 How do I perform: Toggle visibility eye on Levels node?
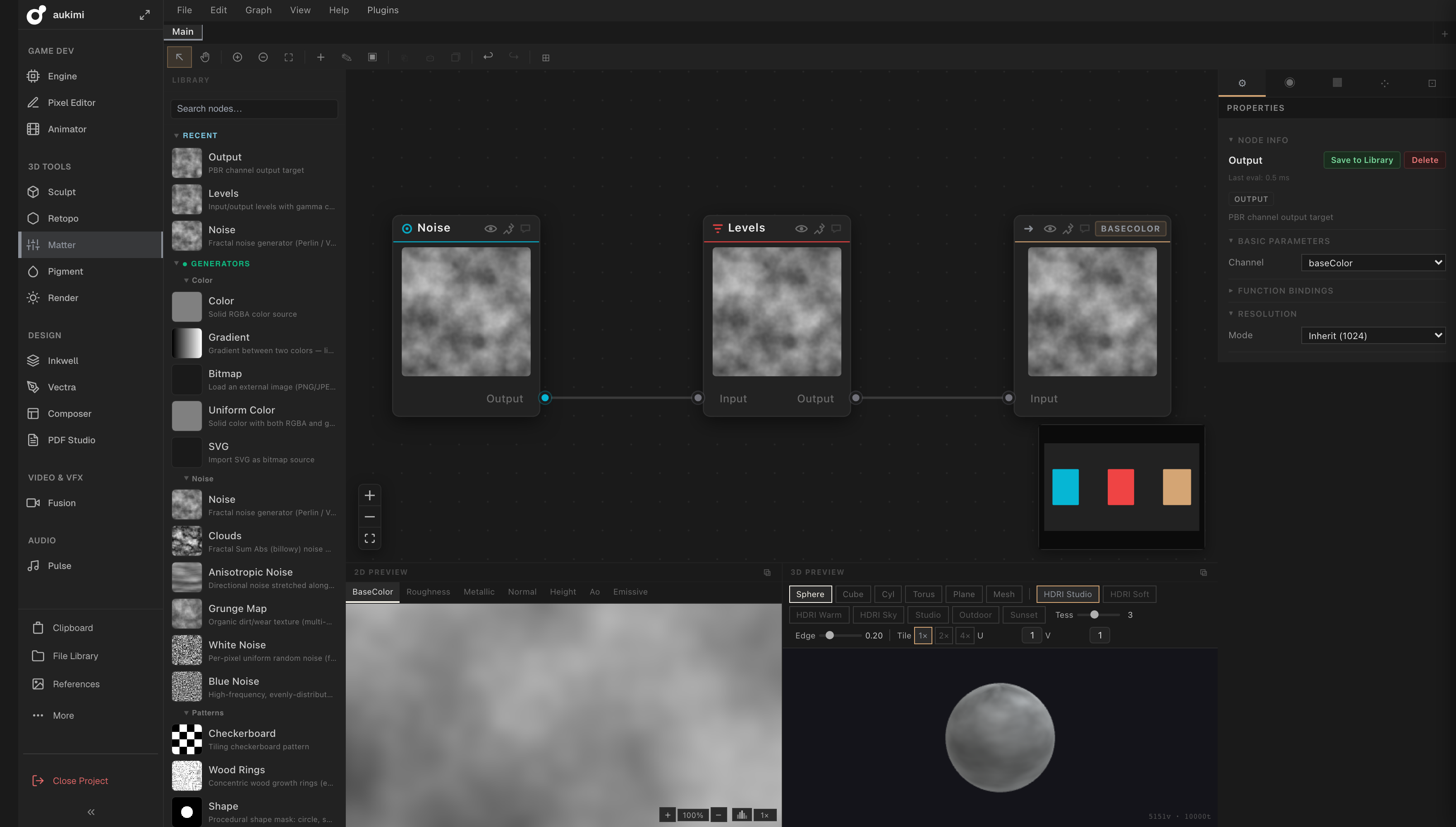(x=801, y=228)
